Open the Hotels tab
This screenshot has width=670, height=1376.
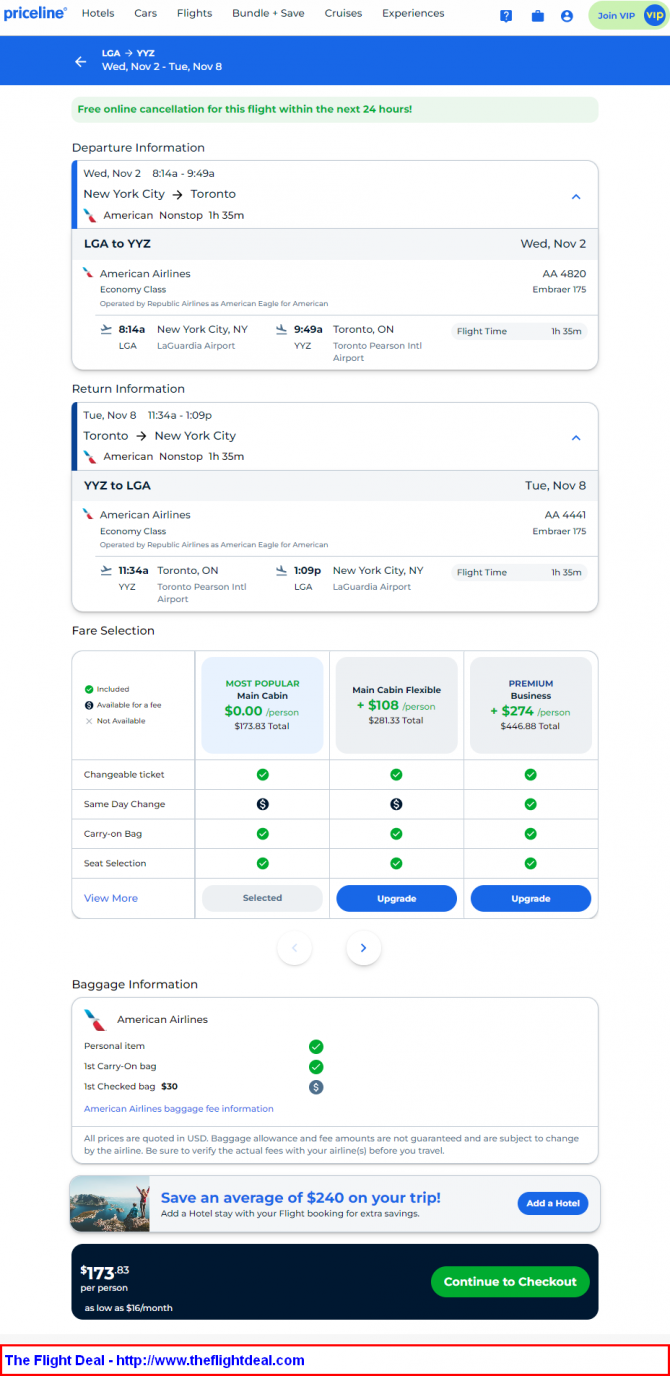pos(98,14)
